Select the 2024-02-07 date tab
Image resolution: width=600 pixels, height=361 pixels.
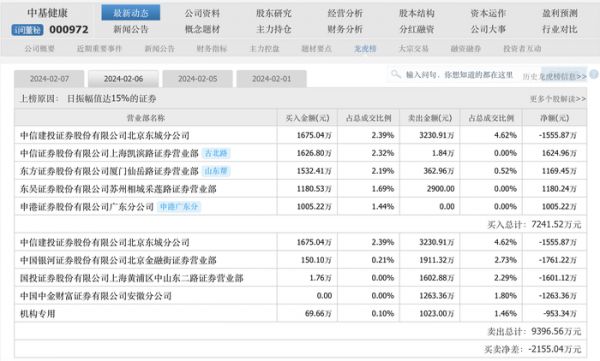pos(49,79)
